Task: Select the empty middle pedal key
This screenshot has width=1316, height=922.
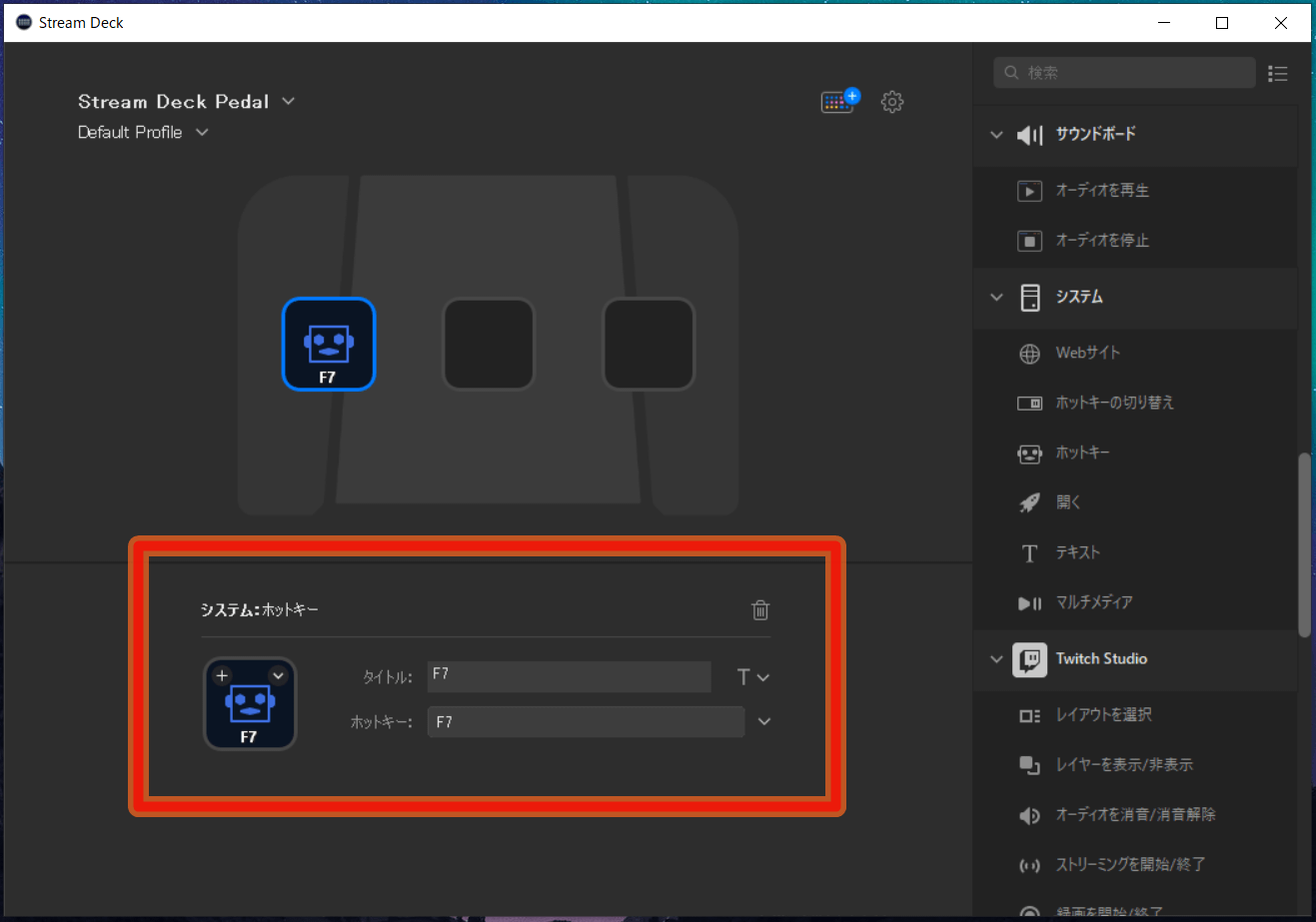Action: click(489, 344)
